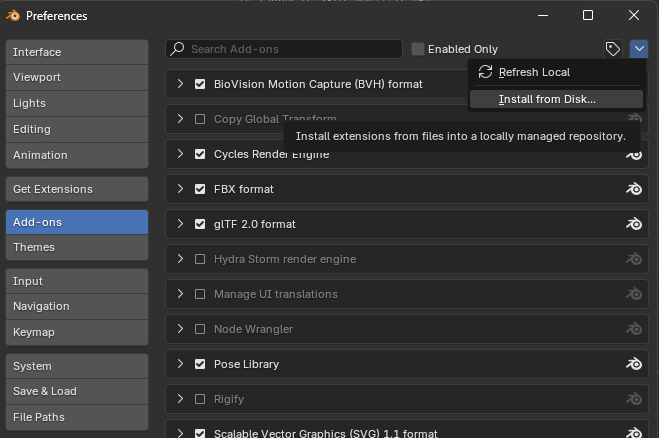Disable Cycles Render Engine checkbox
Viewport: 659px width, 438px height.
click(x=200, y=154)
